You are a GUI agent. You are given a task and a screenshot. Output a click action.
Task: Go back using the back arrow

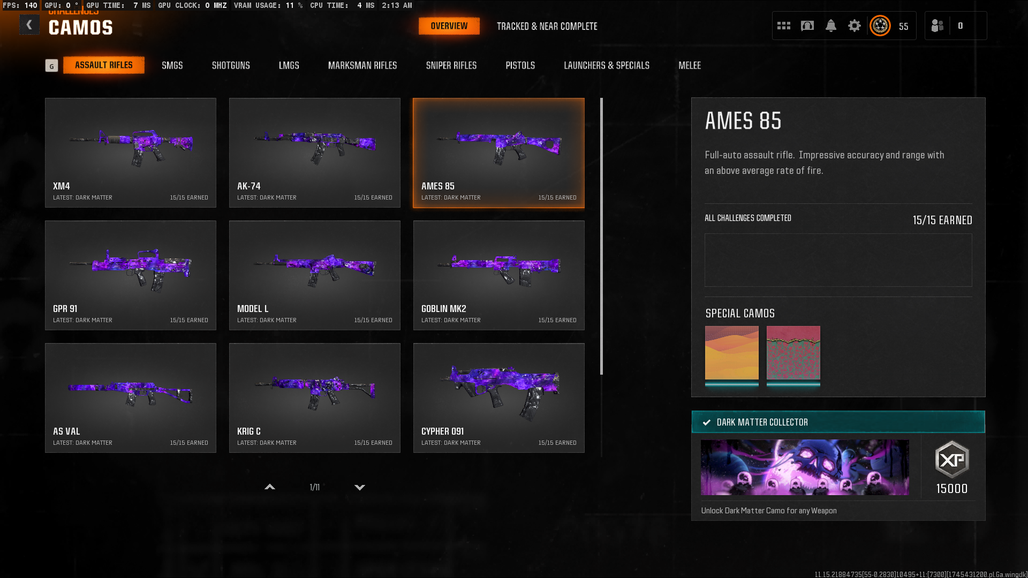29,25
